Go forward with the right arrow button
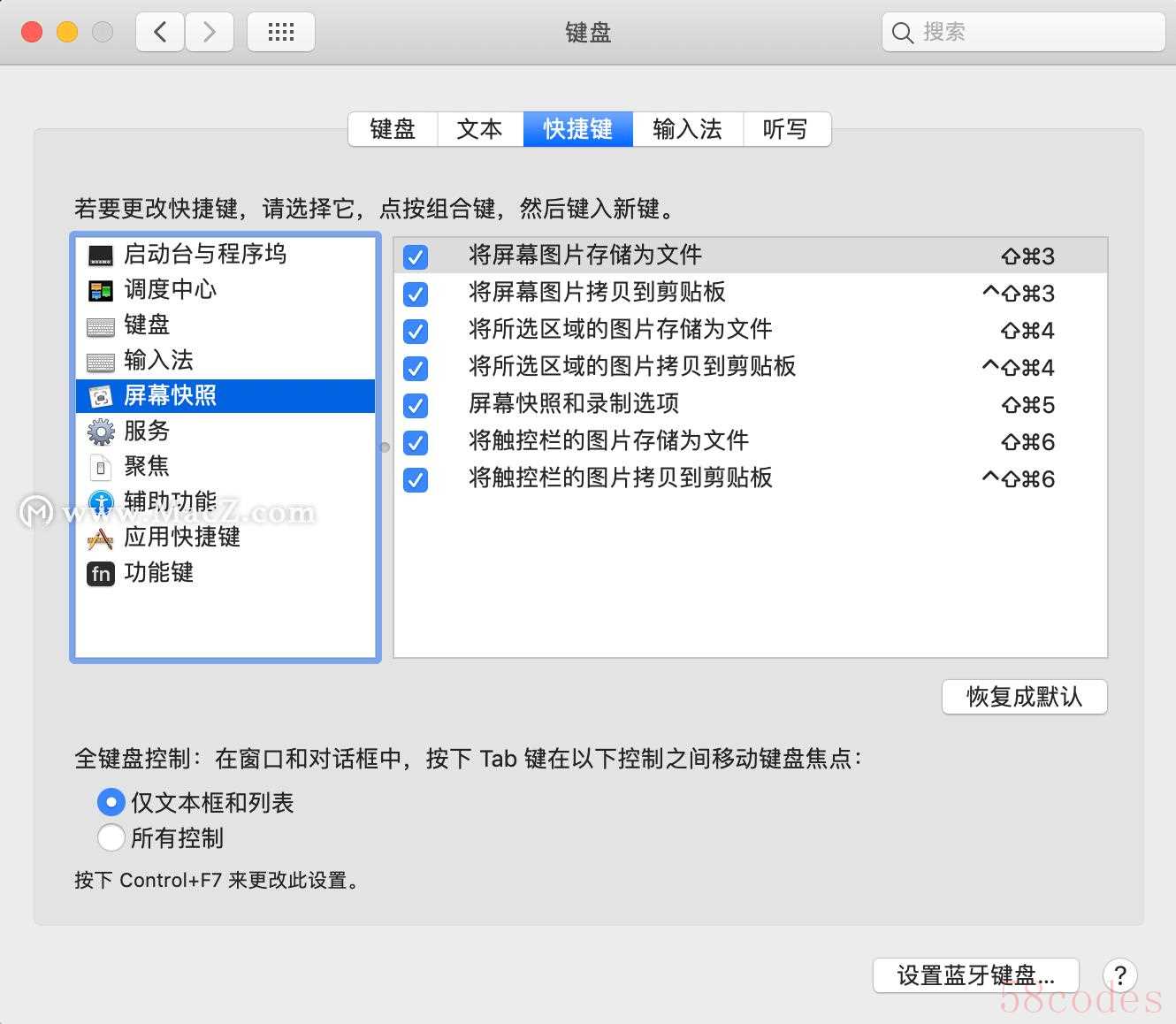 click(x=210, y=33)
